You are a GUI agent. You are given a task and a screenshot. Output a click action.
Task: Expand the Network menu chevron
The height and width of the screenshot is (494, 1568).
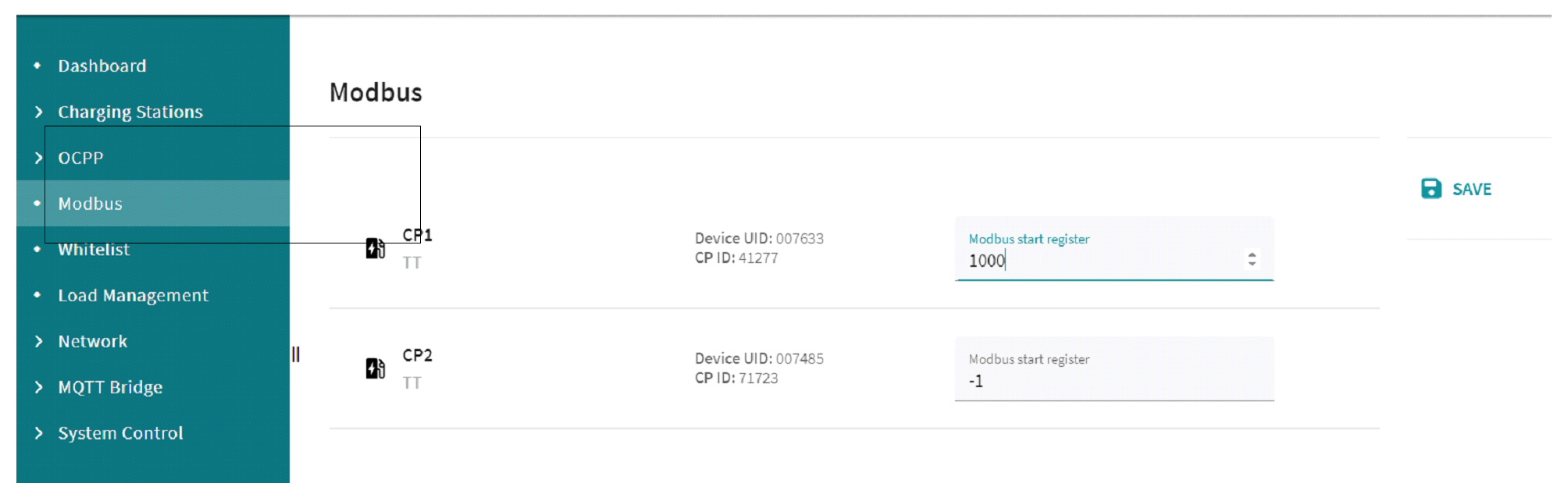coord(38,342)
